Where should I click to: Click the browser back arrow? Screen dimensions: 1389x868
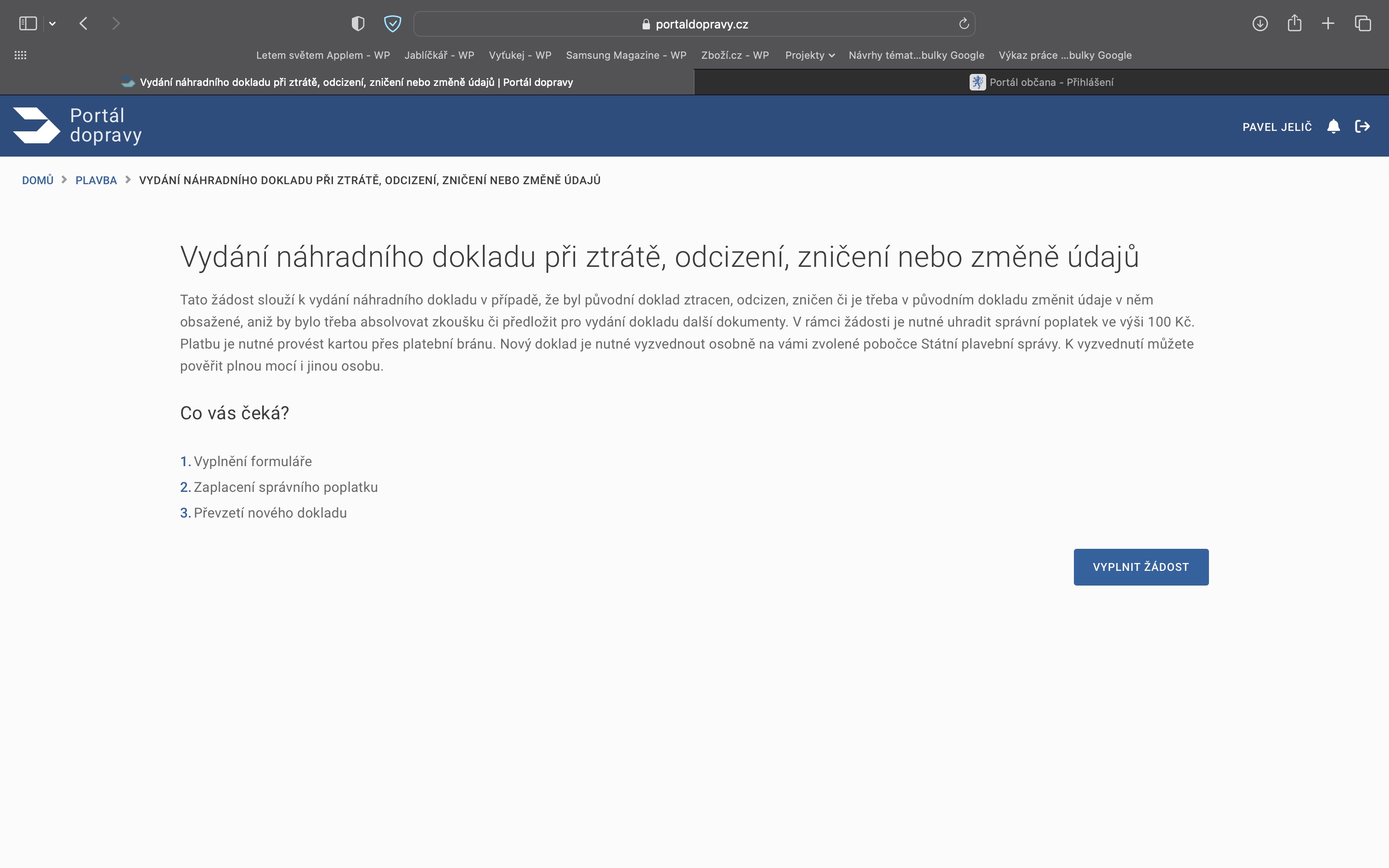coord(84,23)
